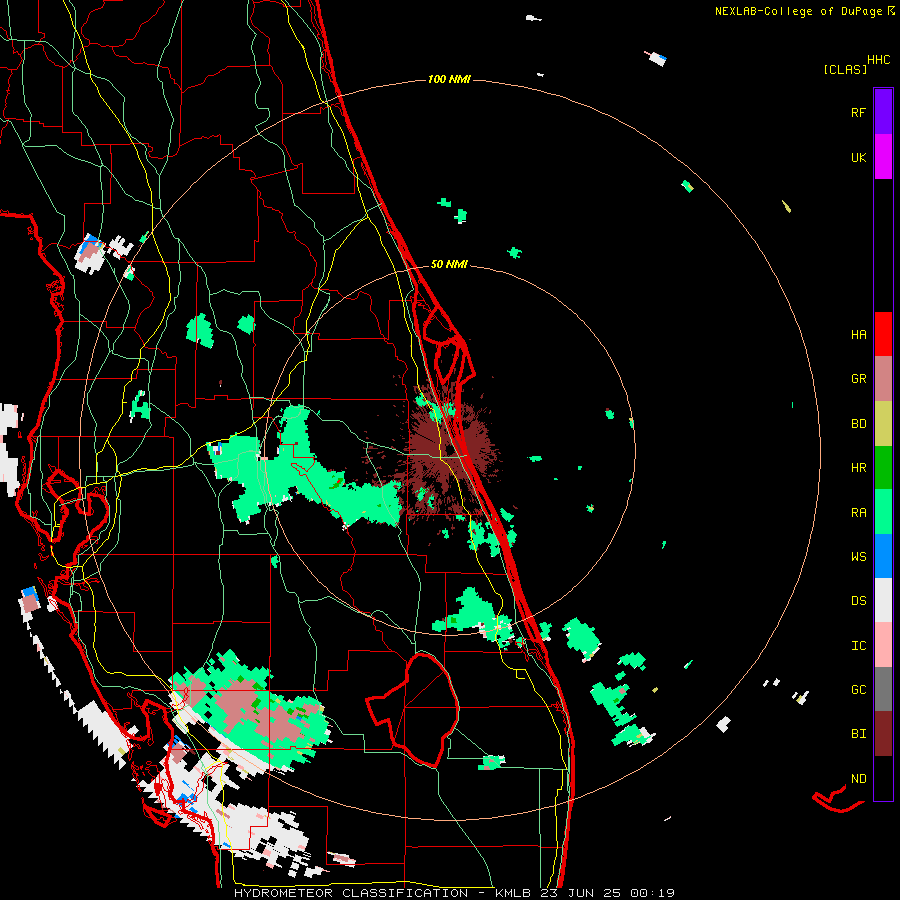
Task: Click the RF legend label
Action: coord(858,113)
